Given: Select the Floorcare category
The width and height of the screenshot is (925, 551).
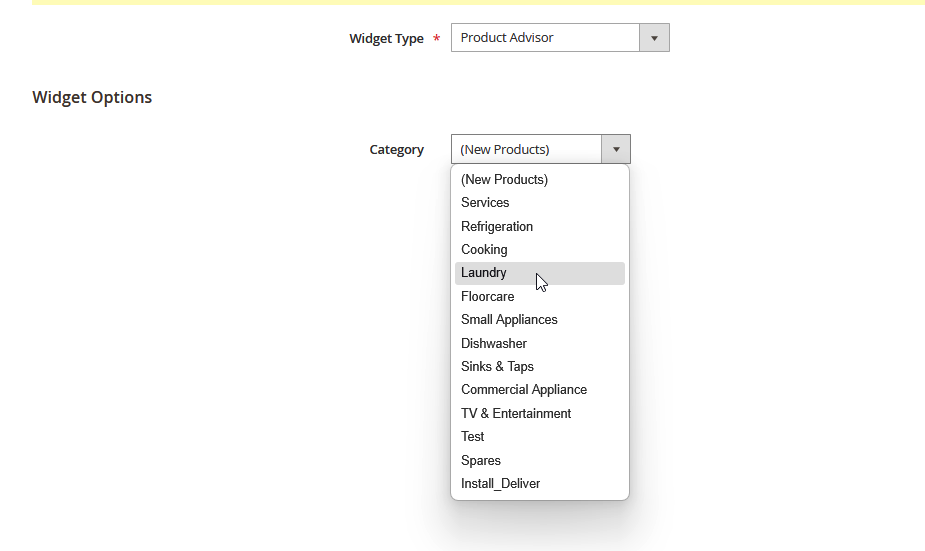Looking at the screenshot, I should (x=487, y=297).
